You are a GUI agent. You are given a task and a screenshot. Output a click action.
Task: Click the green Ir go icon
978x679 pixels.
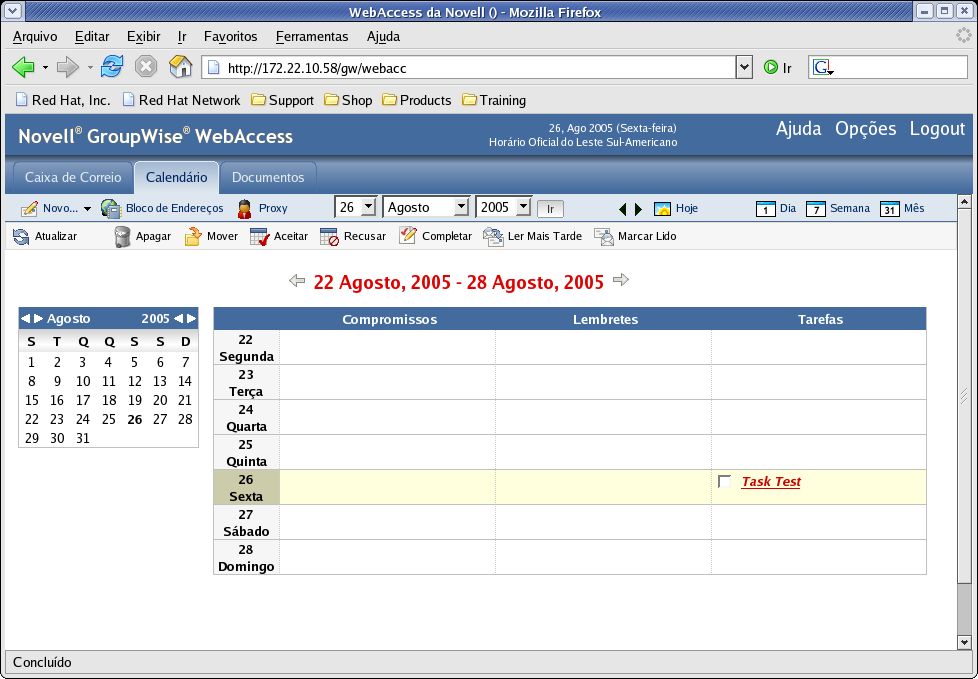pyautogui.click(x=771, y=67)
